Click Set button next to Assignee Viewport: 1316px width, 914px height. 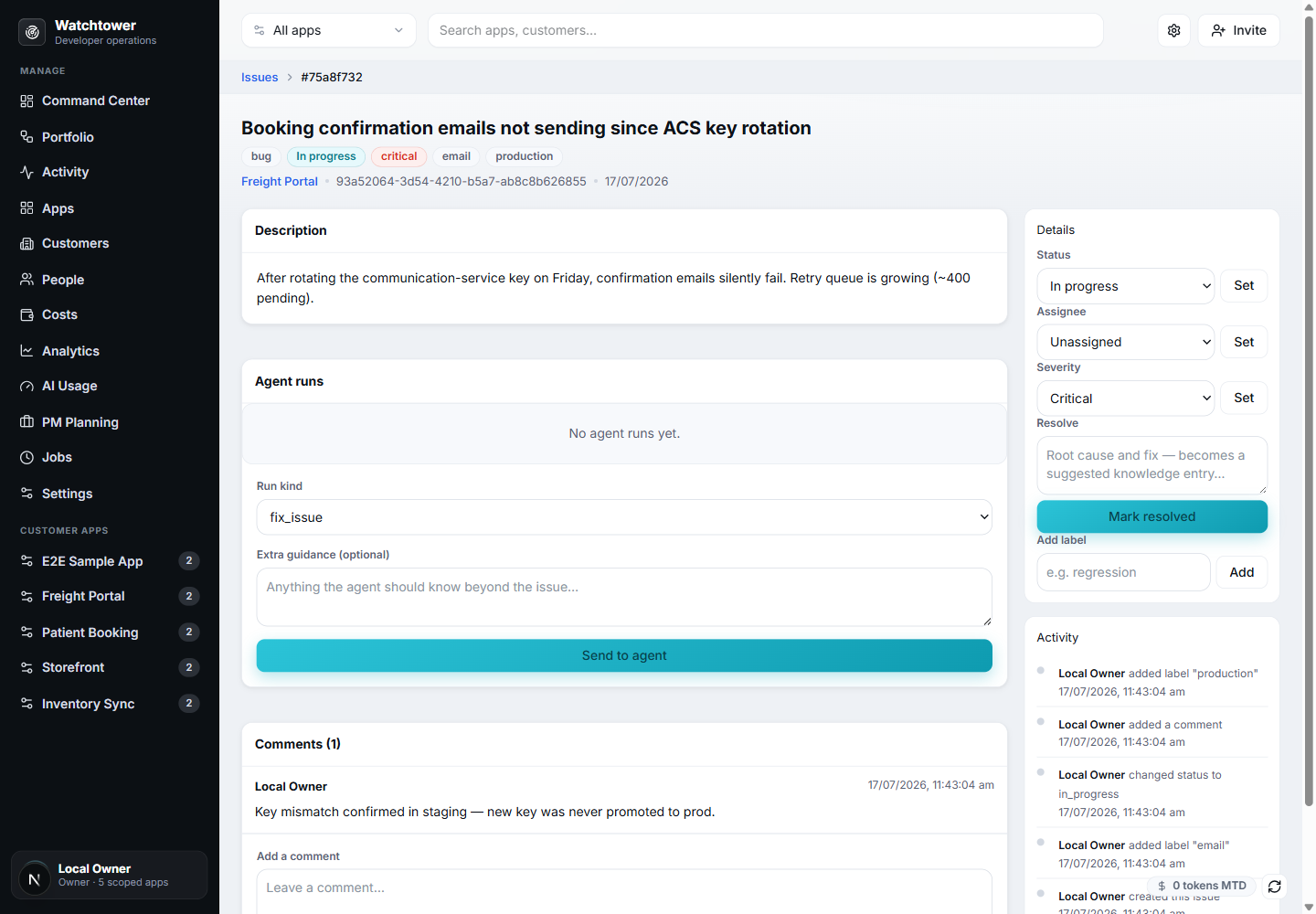[1244, 342]
